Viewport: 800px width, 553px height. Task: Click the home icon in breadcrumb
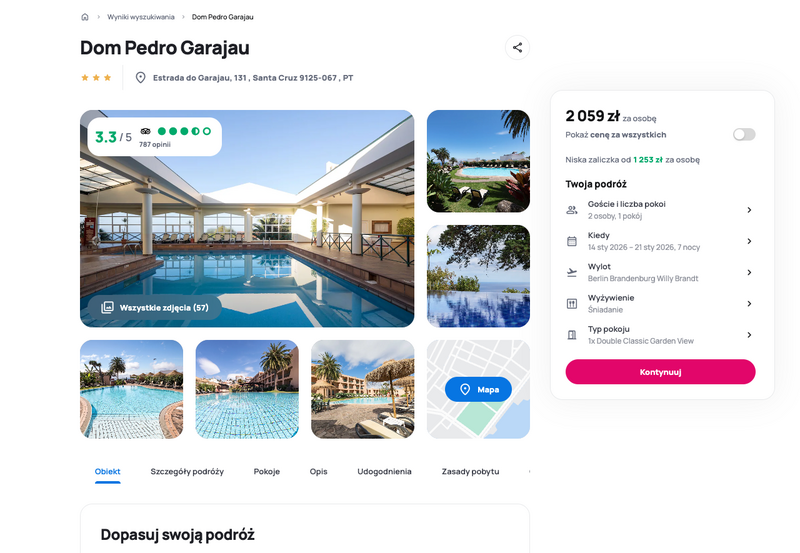tap(85, 17)
